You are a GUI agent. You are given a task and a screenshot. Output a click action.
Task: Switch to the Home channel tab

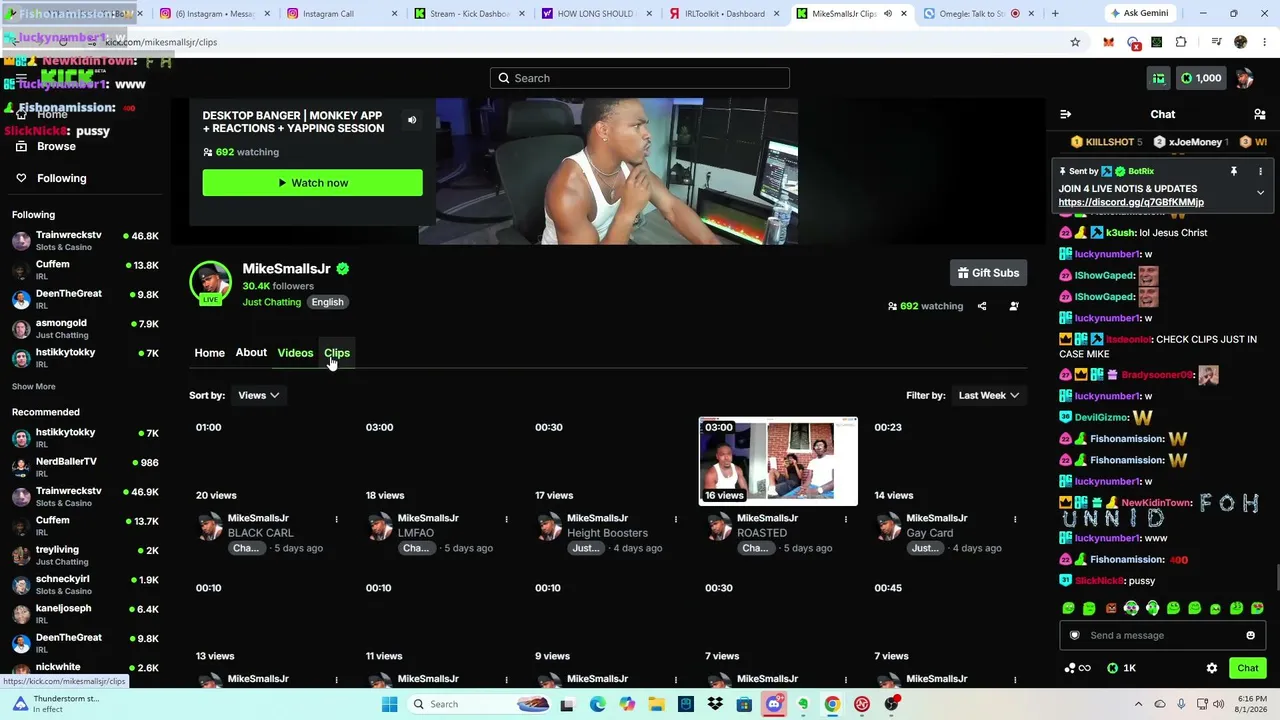click(x=210, y=353)
